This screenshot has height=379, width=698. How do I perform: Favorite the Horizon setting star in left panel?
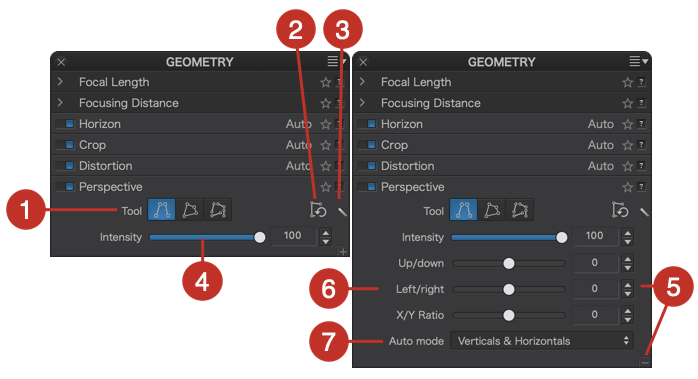pyautogui.click(x=325, y=124)
